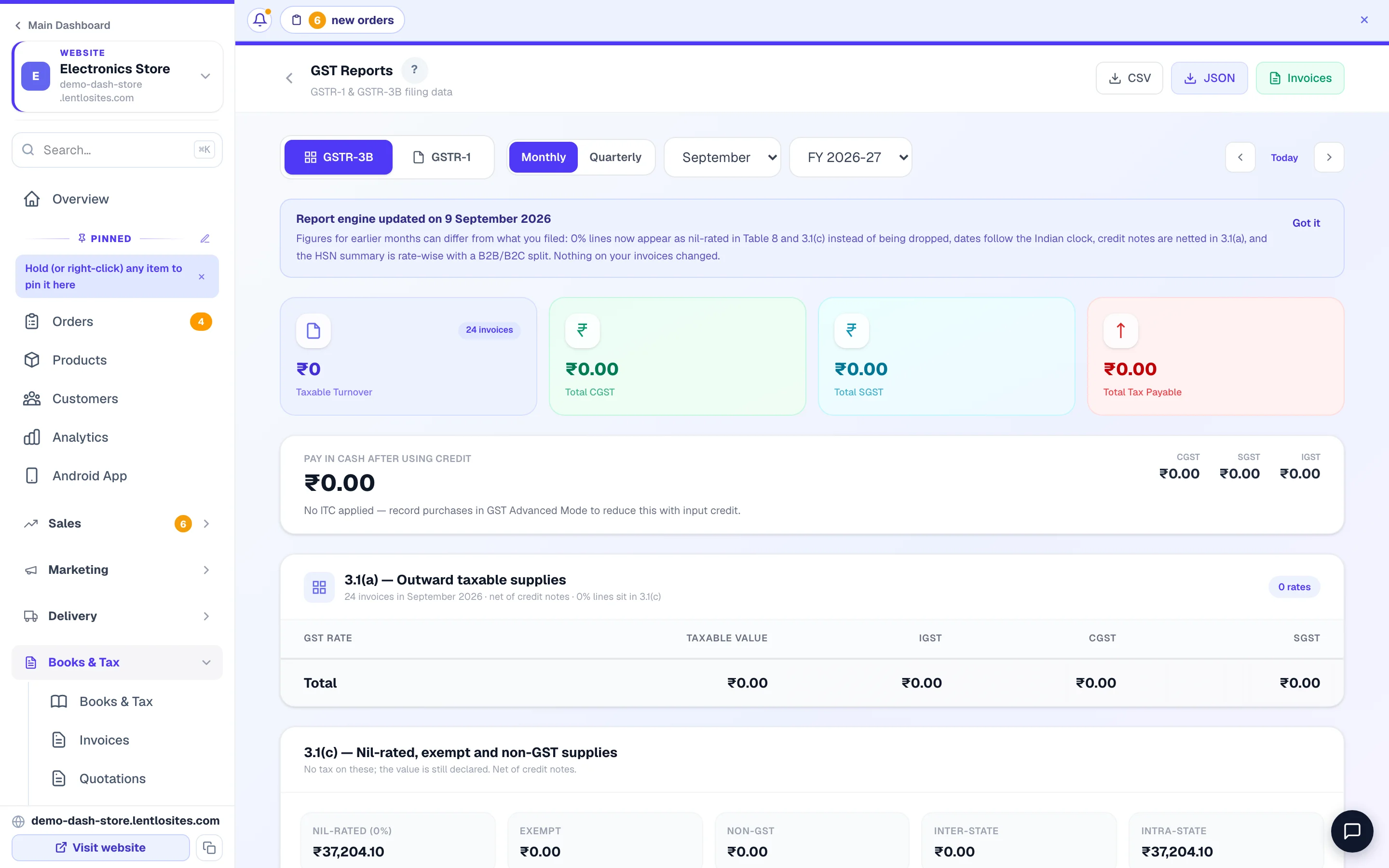The image size is (1389, 868).
Task: Expand the Sales section
Action: coord(117,524)
